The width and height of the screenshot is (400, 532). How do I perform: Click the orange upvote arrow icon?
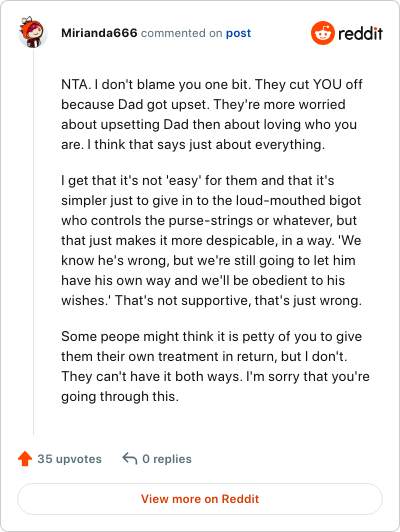(x=25, y=458)
